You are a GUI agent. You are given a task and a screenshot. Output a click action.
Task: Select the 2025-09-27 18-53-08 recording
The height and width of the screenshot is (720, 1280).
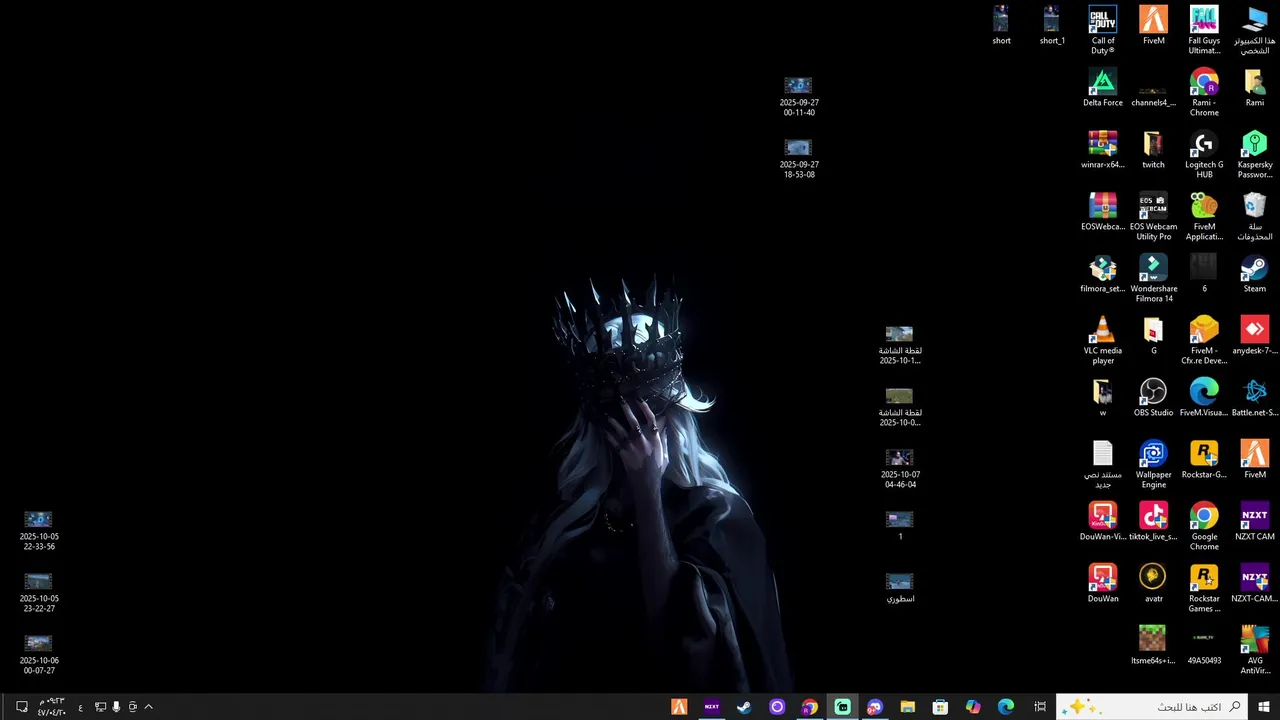tap(799, 159)
